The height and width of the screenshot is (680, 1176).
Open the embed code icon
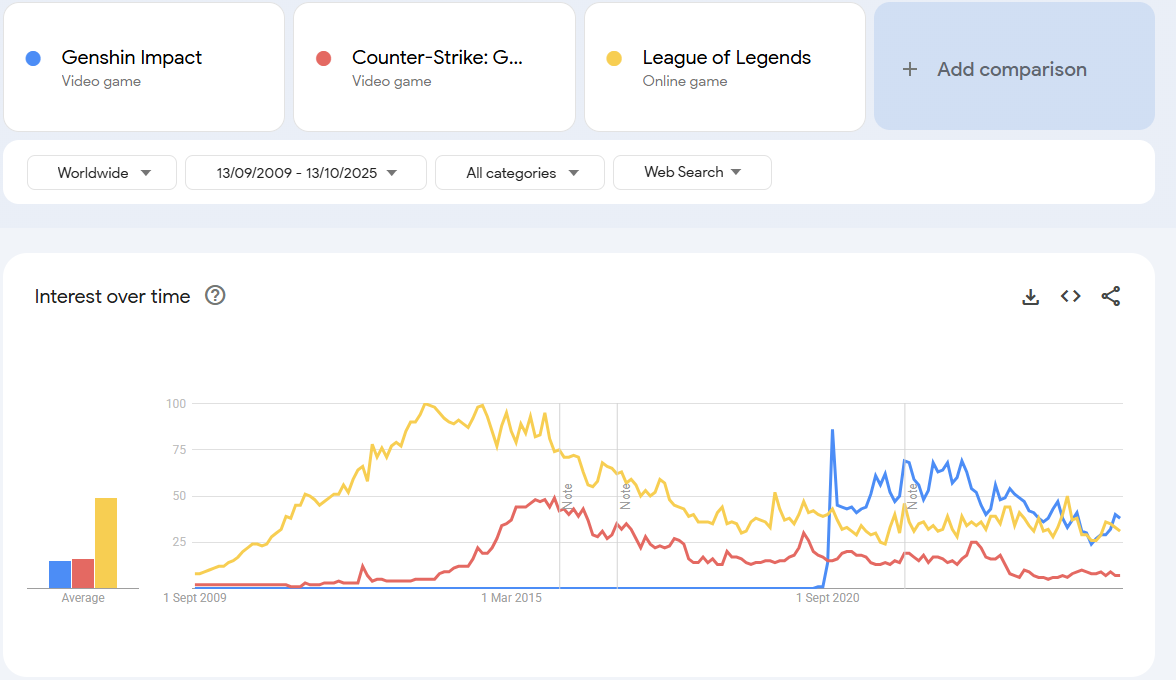(1070, 296)
